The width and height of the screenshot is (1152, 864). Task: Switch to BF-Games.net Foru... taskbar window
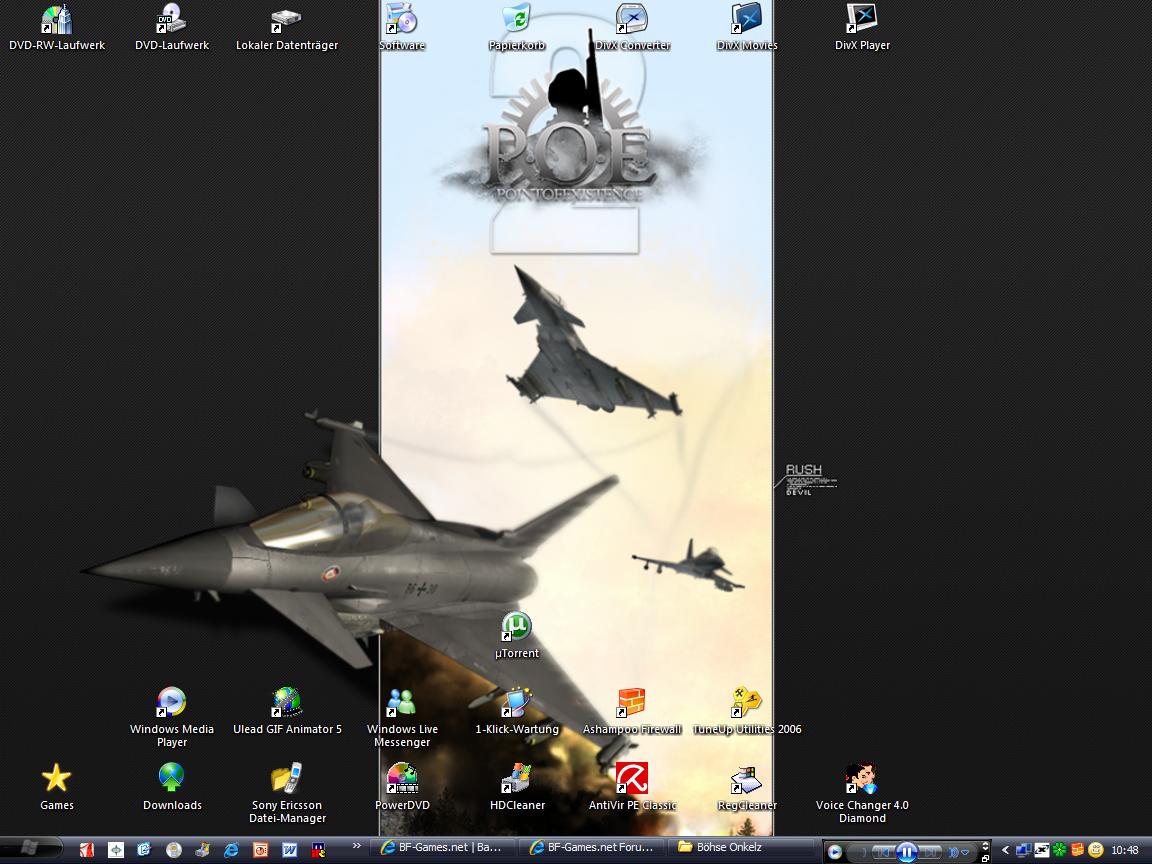(x=592, y=848)
